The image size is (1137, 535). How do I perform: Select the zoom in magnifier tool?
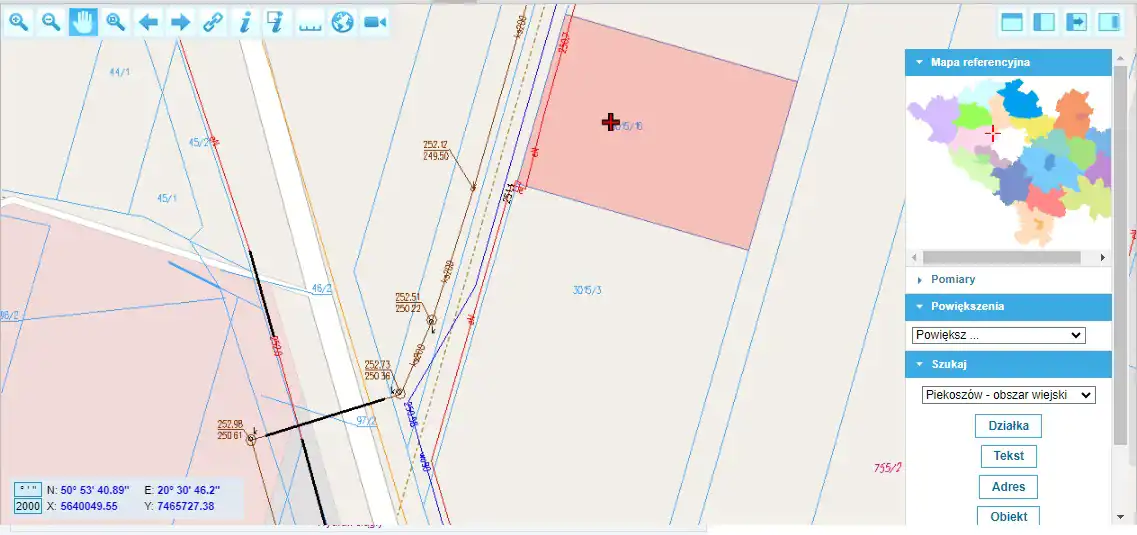(19, 22)
